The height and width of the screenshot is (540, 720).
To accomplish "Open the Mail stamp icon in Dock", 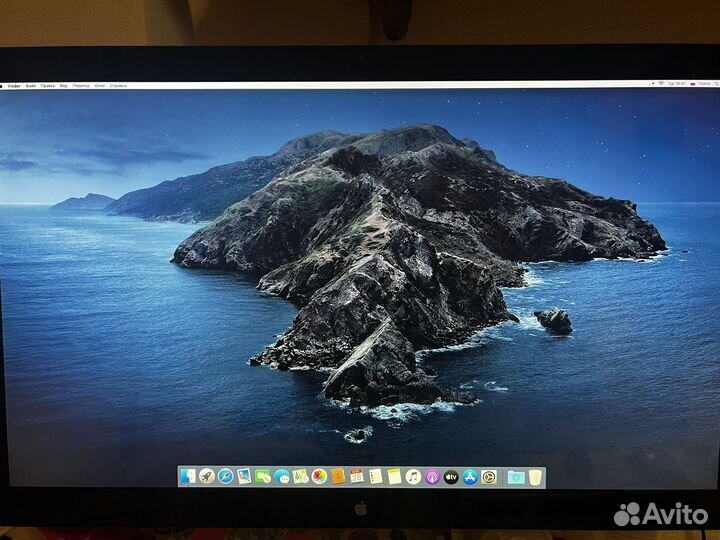I will (244, 477).
